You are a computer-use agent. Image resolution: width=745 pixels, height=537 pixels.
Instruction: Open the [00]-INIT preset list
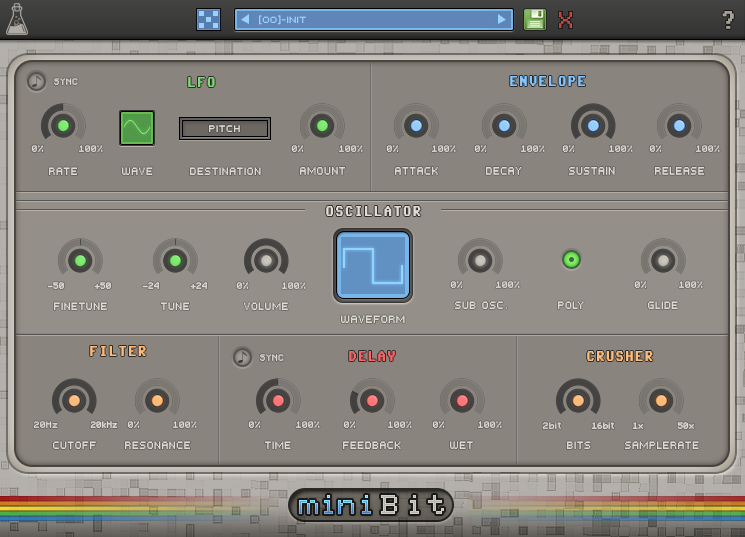tap(373, 19)
